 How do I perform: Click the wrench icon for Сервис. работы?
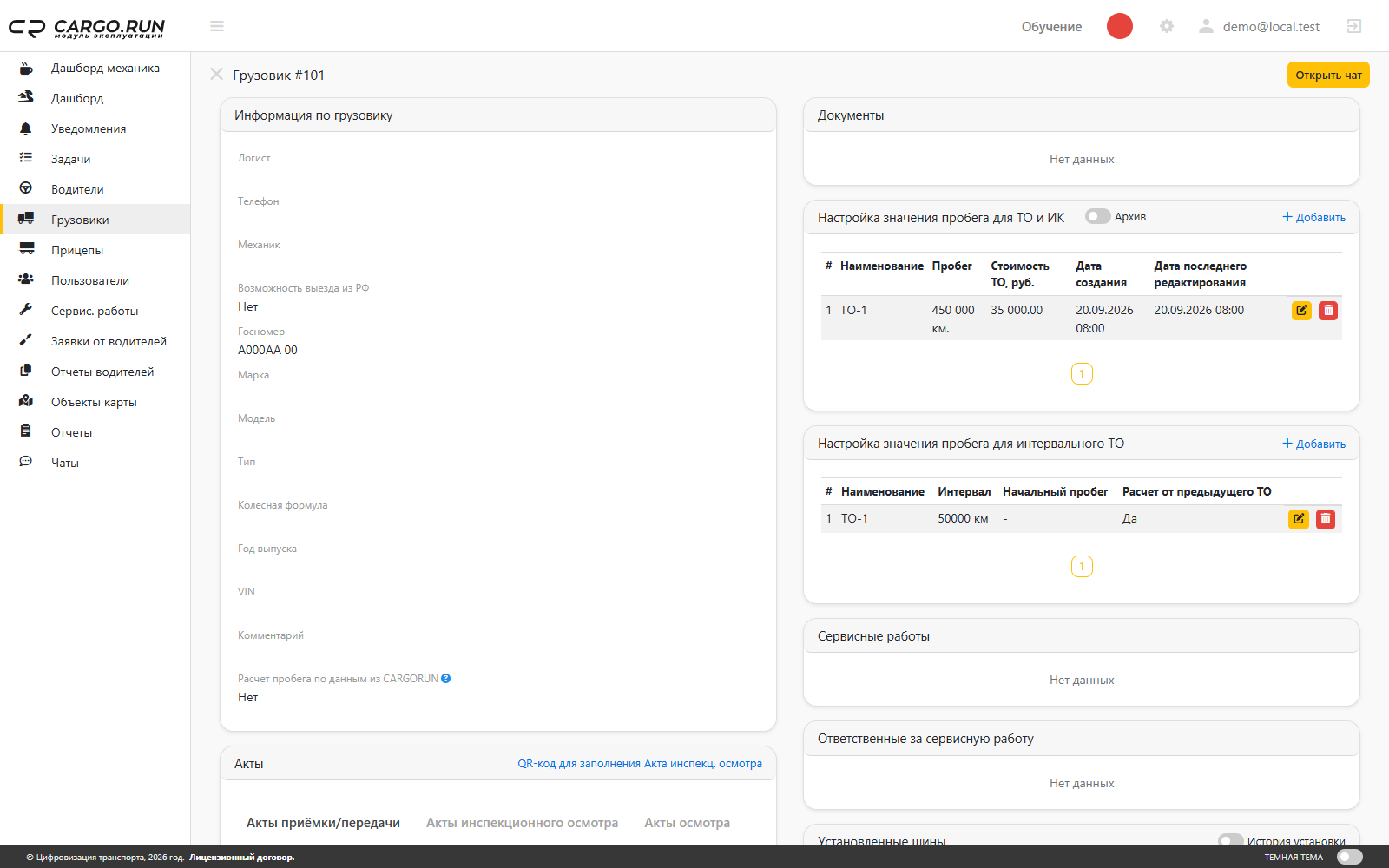(x=26, y=310)
